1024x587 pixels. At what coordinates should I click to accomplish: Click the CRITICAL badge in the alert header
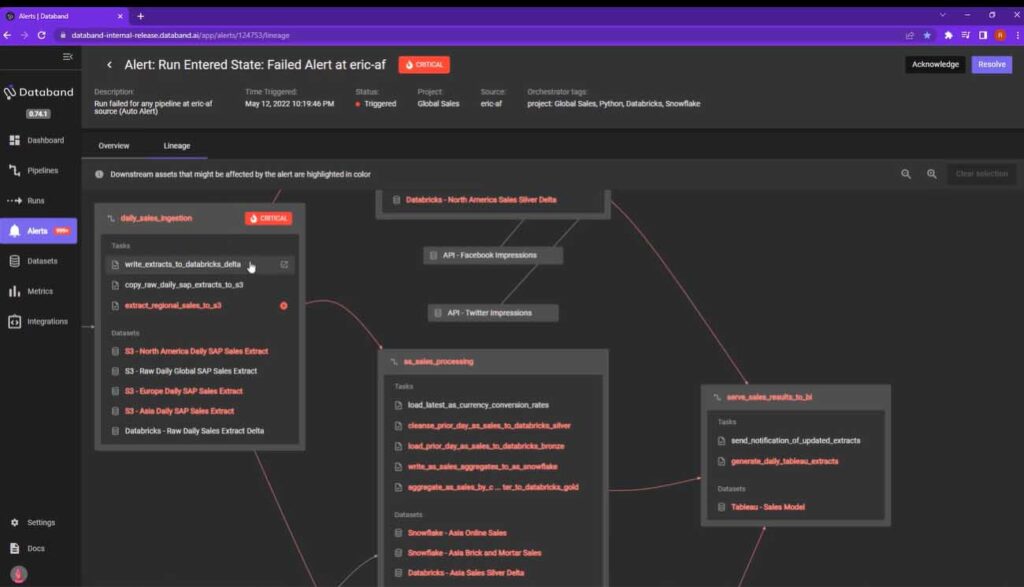click(424, 65)
